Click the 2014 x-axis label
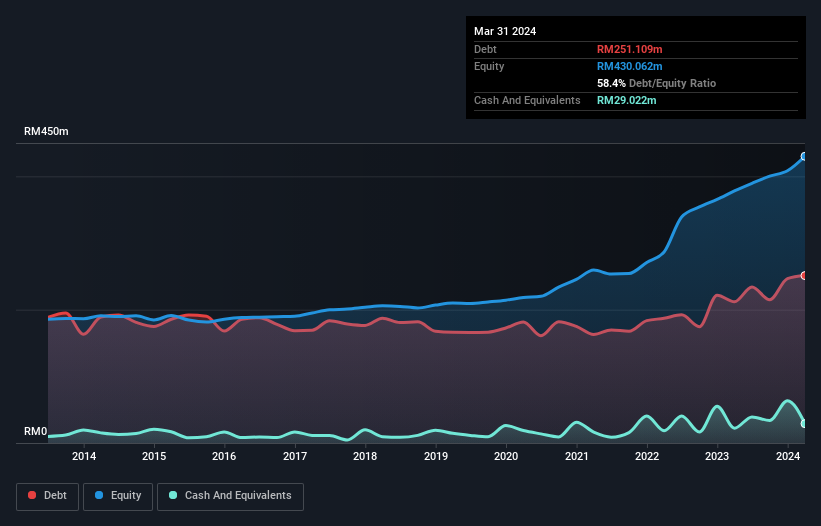Image resolution: width=821 pixels, height=526 pixels. tap(84, 456)
